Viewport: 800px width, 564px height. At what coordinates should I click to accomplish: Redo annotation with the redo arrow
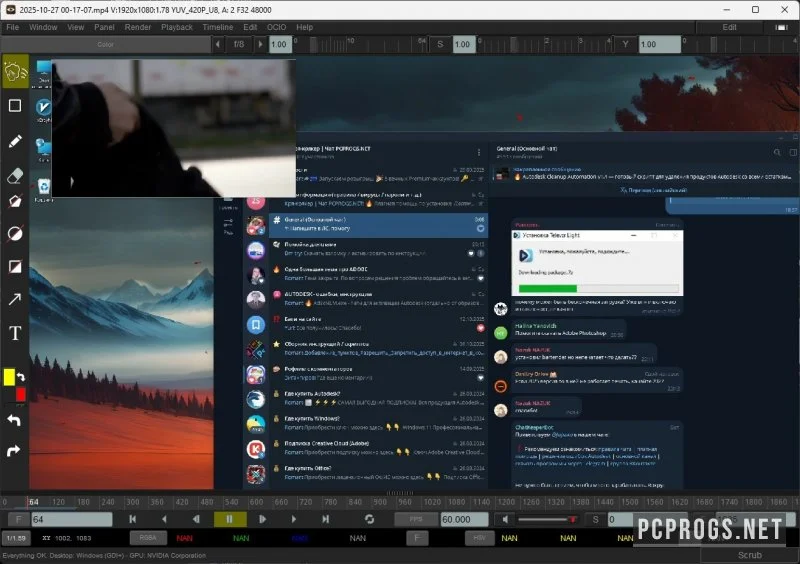tap(14, 451)
